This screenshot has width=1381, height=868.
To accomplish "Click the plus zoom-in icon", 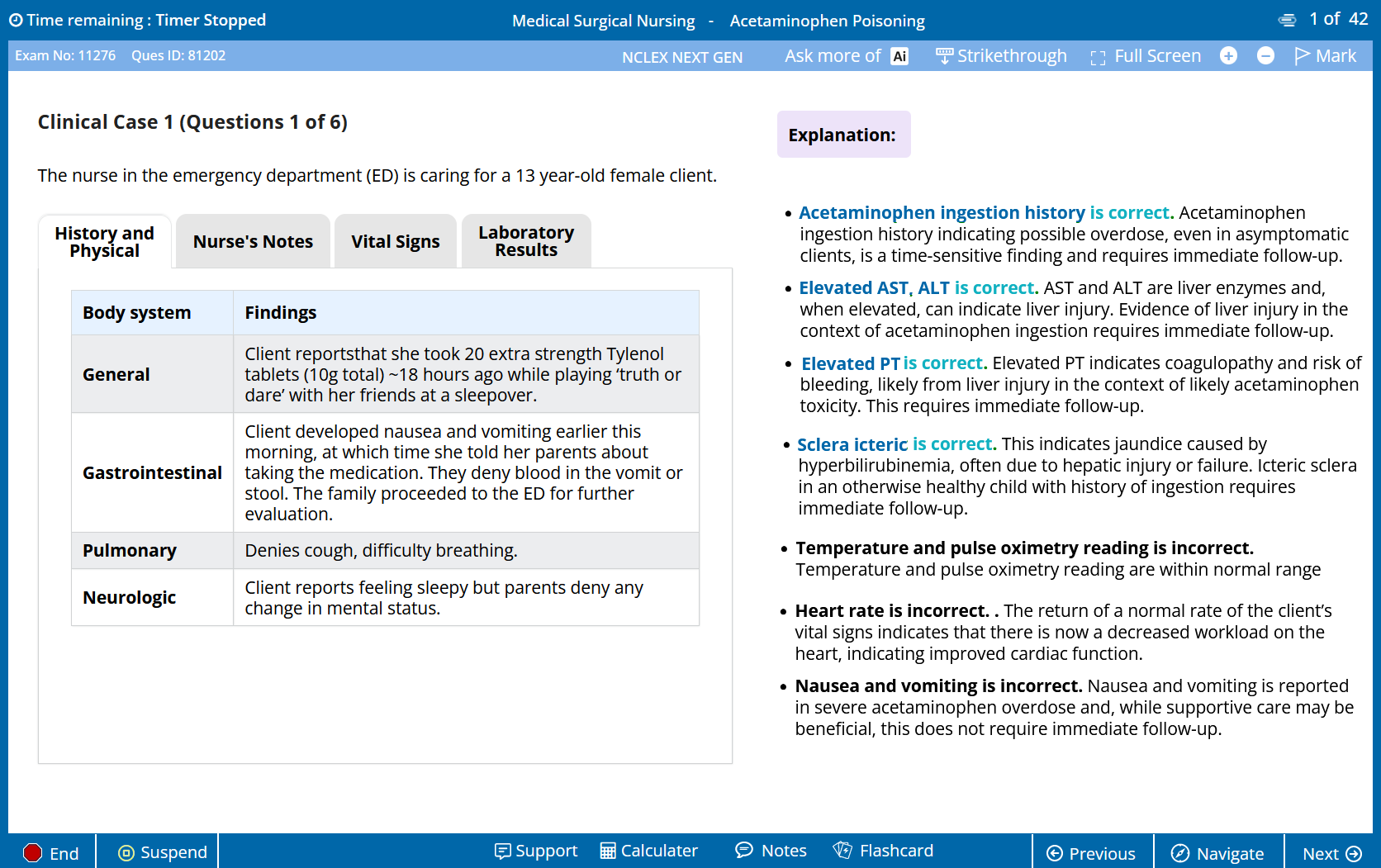I will point(1229,55).
